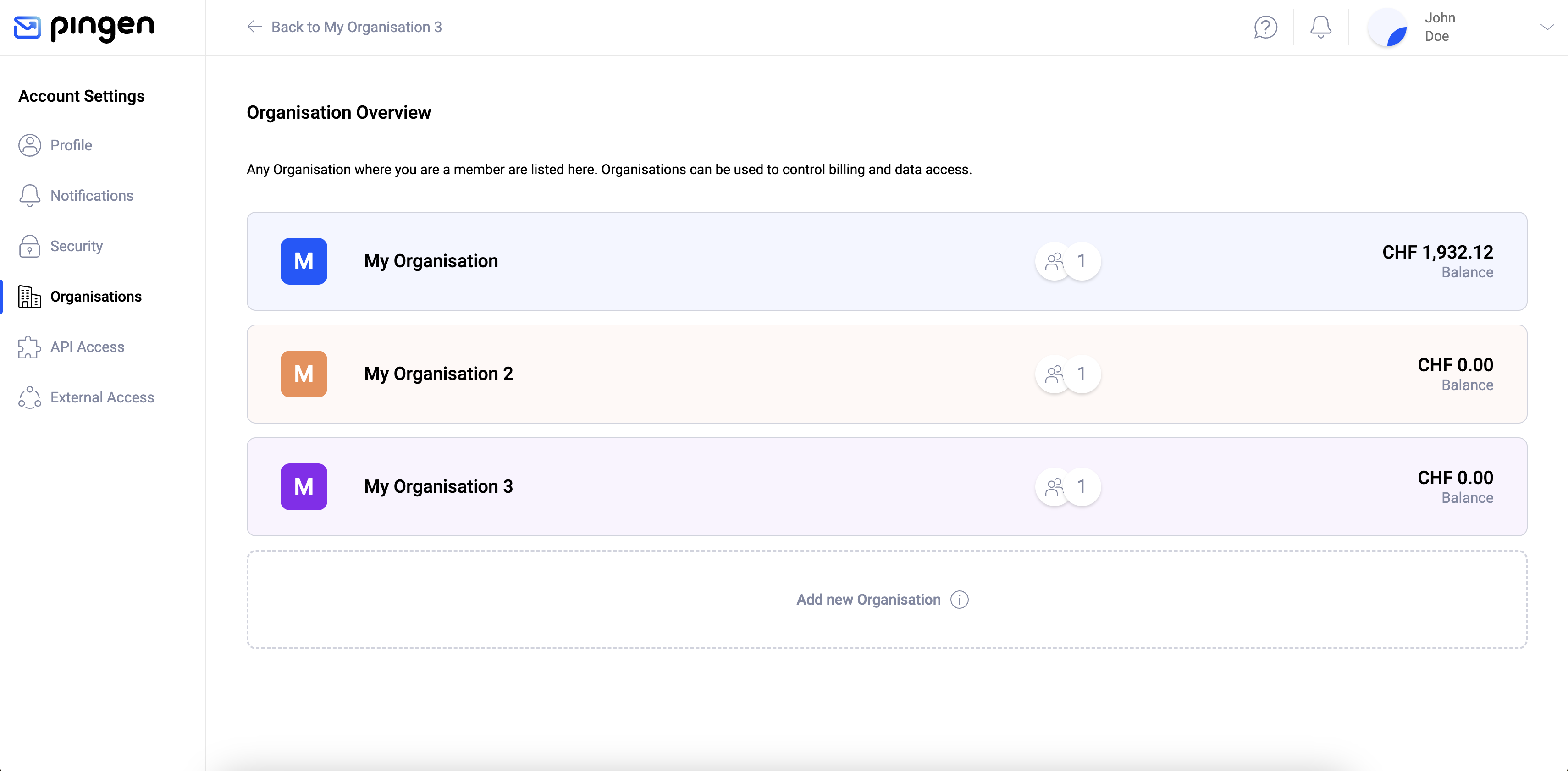Open the External Access page
This screenshot has height=771, width=1568.
click(x=102, y=398)
